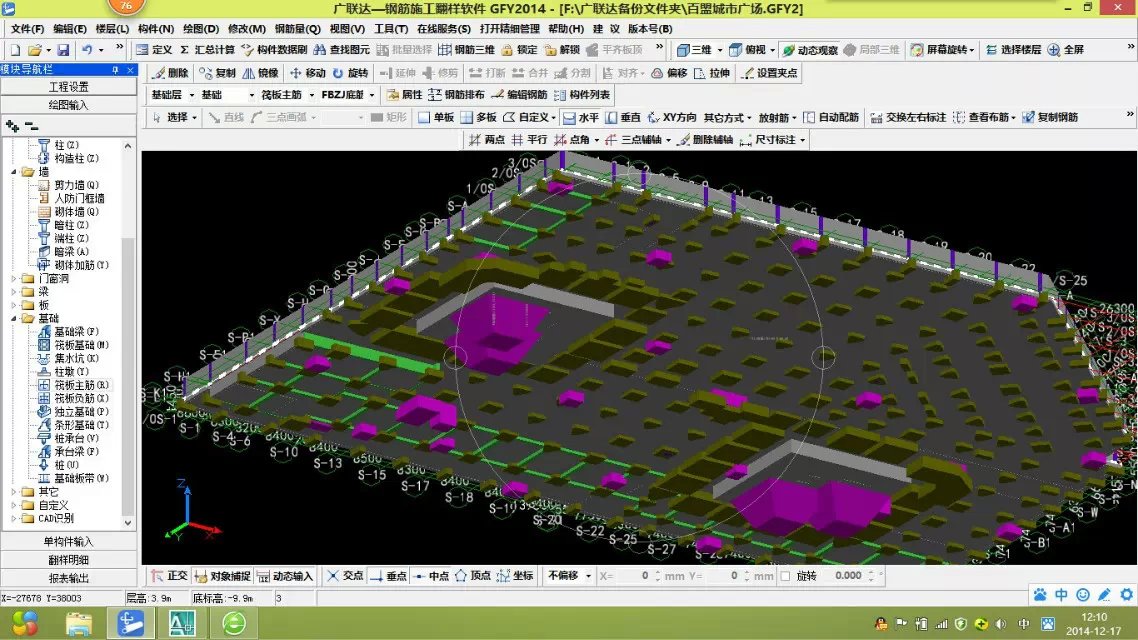Open 工程设置 navigation section
The image size is (1138, 640).
(x=68, y=87)
